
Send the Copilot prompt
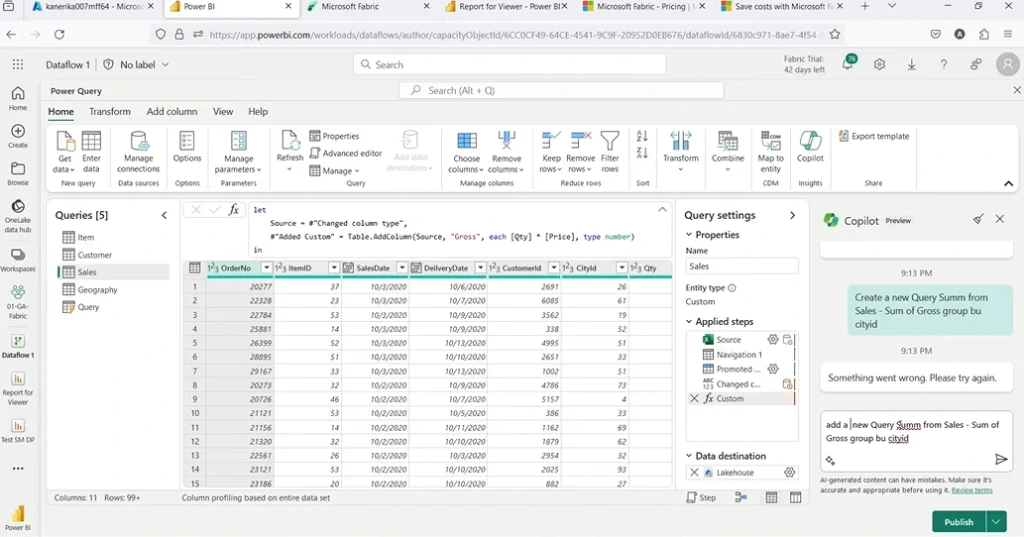pyautogui.click(x=1000, y=459)
